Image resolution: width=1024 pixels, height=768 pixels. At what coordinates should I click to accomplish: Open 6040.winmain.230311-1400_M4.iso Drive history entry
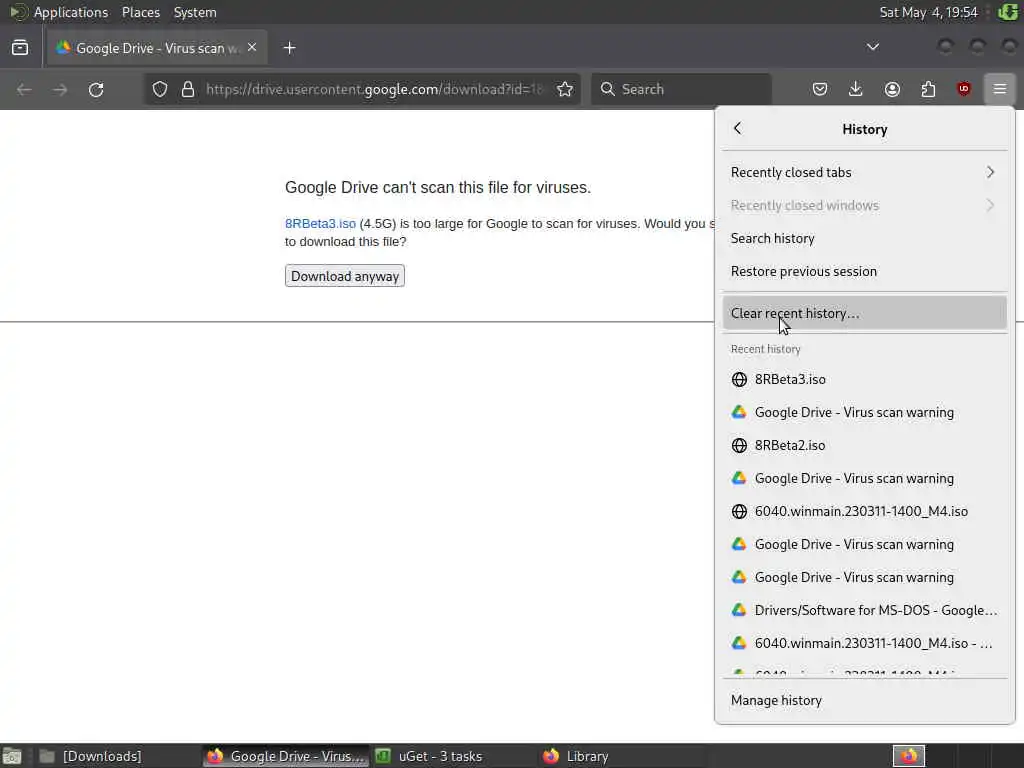(864, 643)
